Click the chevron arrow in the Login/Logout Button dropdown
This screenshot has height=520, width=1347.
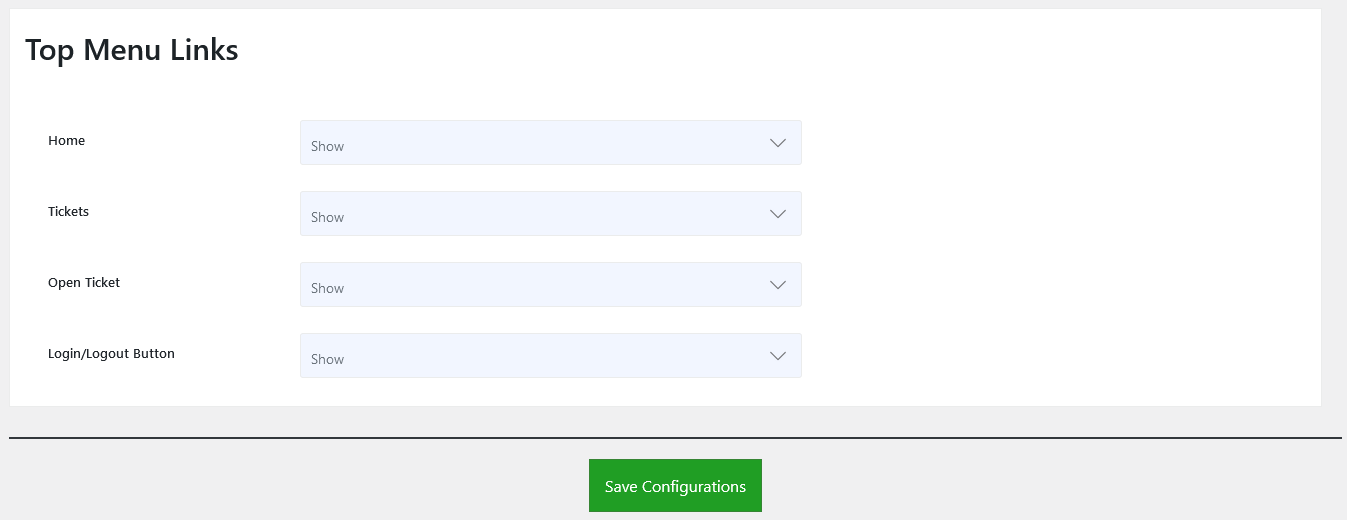click(x=778, y=356)
